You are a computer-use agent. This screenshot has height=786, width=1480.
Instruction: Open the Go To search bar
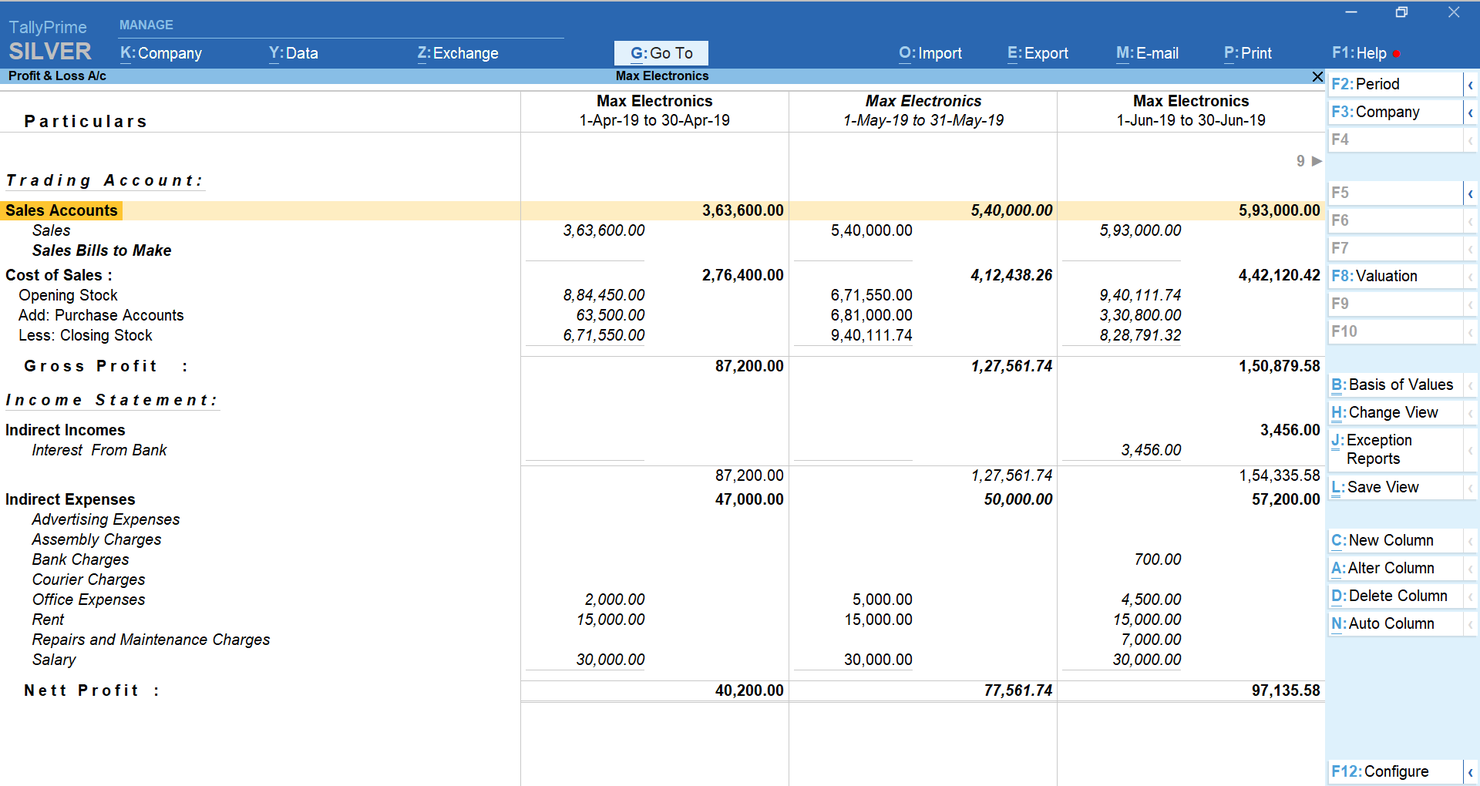[661, 53]
